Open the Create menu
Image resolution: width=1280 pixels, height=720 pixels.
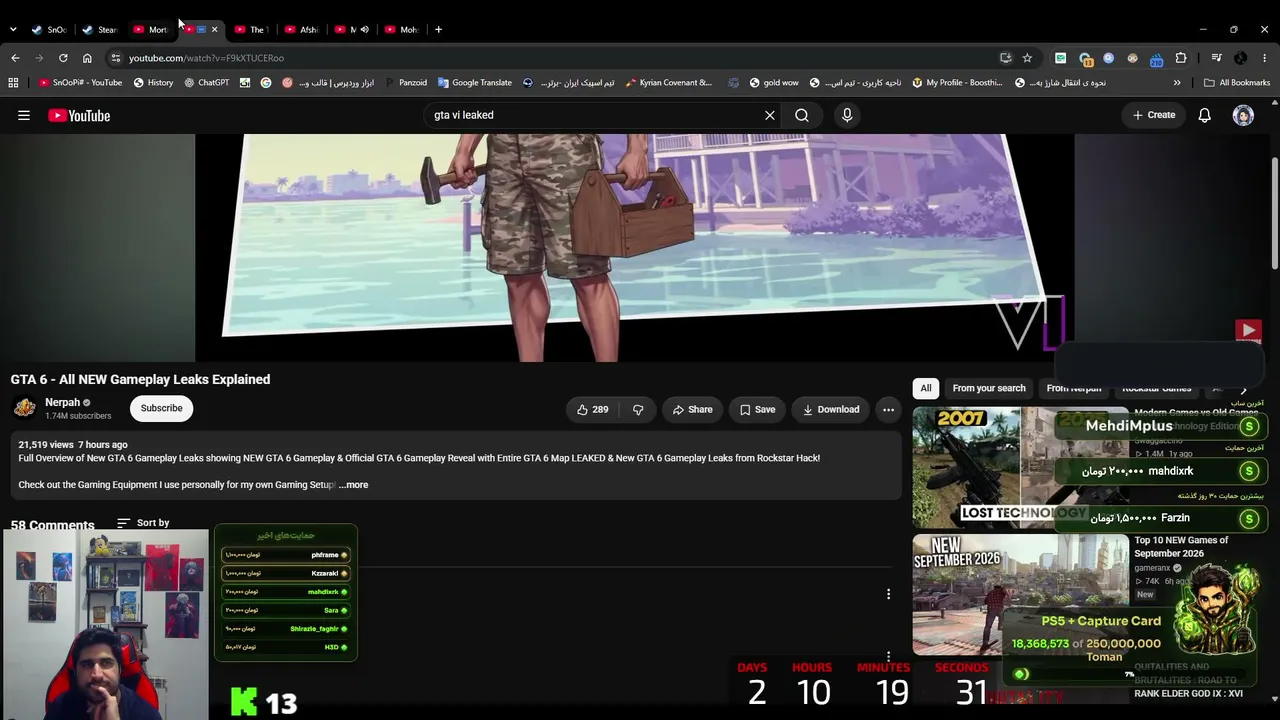[x=1154, y=115]
